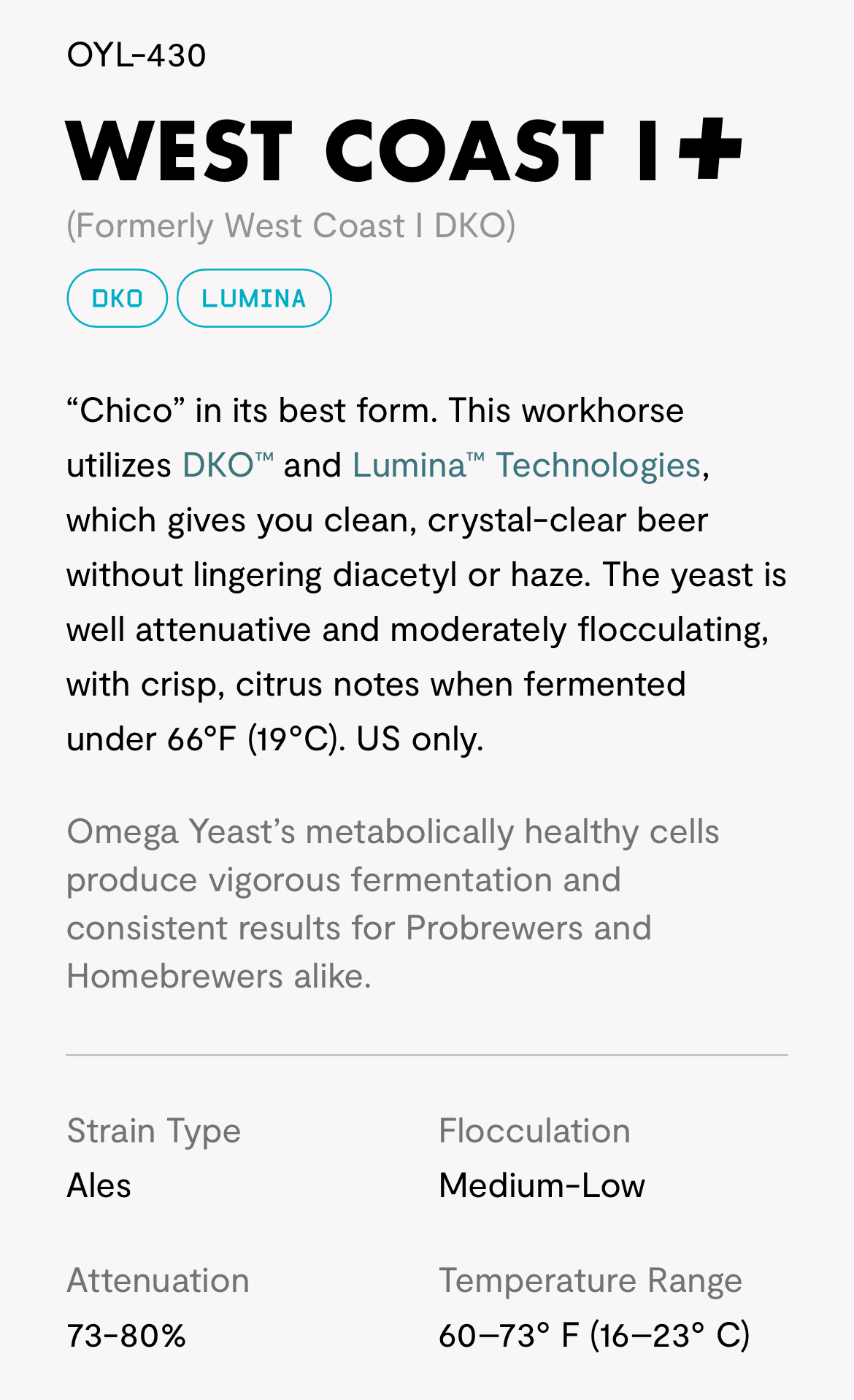Click the Formerly West Coast I DKO subtitle

[x=291, y=226]
